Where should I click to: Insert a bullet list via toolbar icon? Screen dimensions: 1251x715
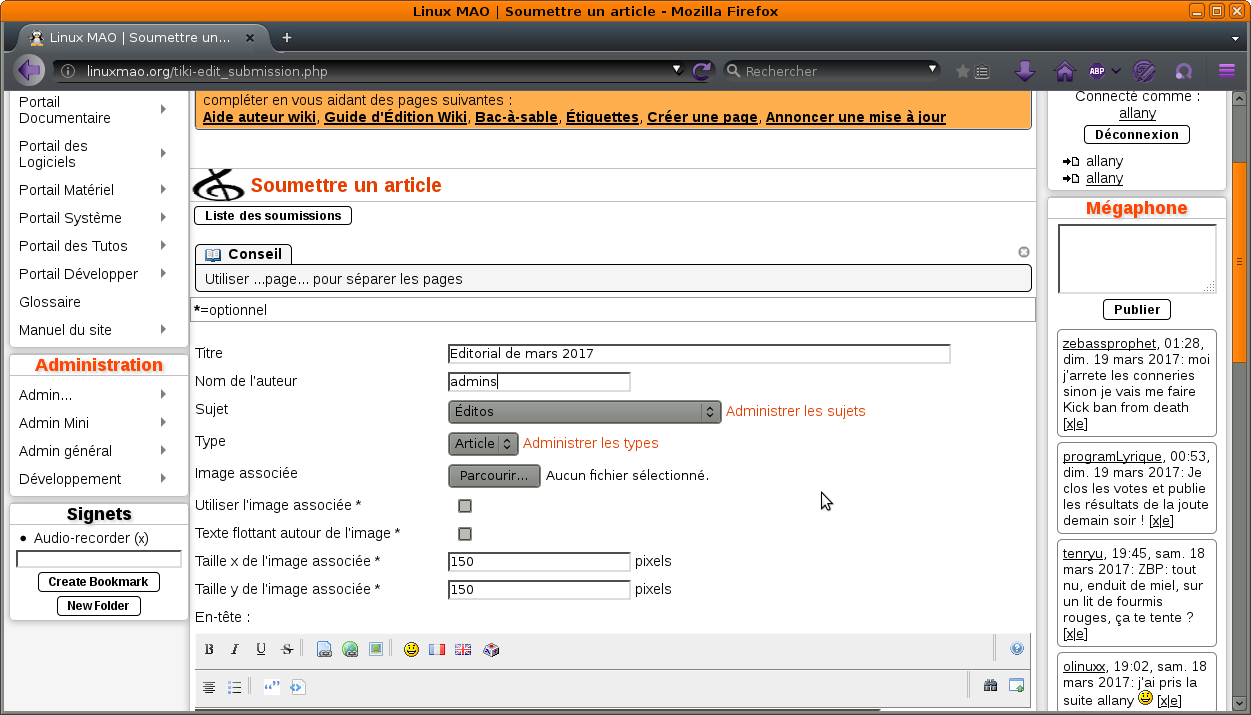point(235,687)
